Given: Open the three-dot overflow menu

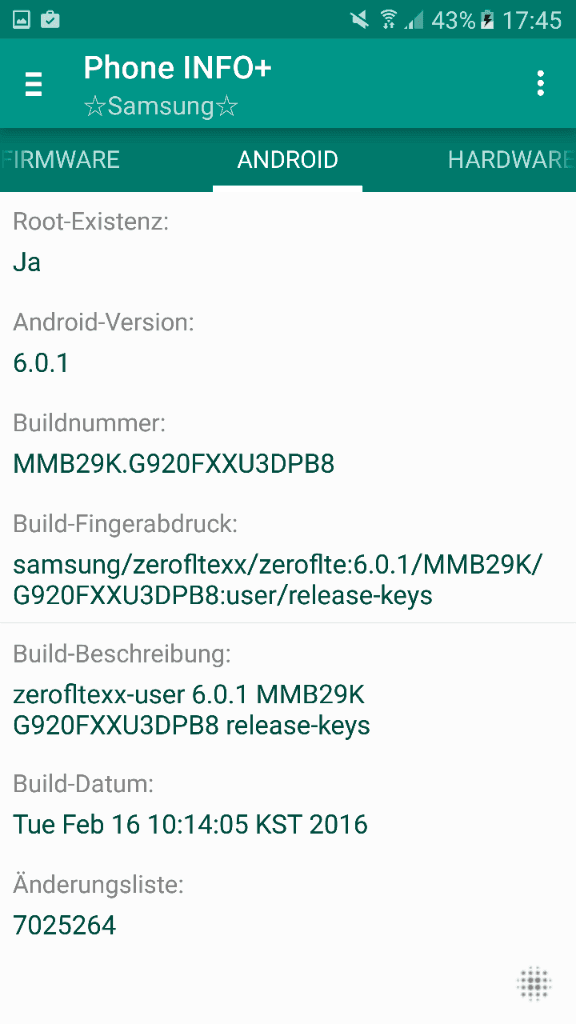Looking at the screenshot, I should pos(540,84).
